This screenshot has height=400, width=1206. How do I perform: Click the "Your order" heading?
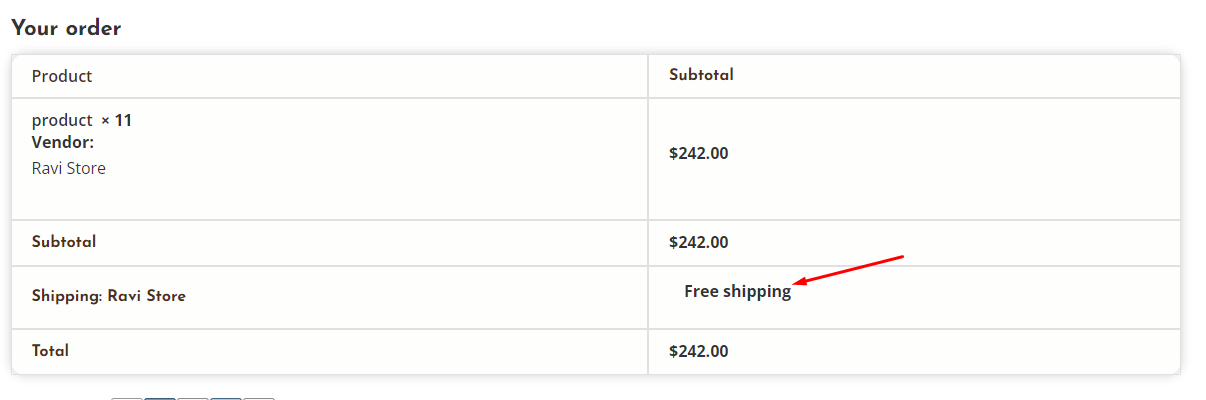click(66, 29)
